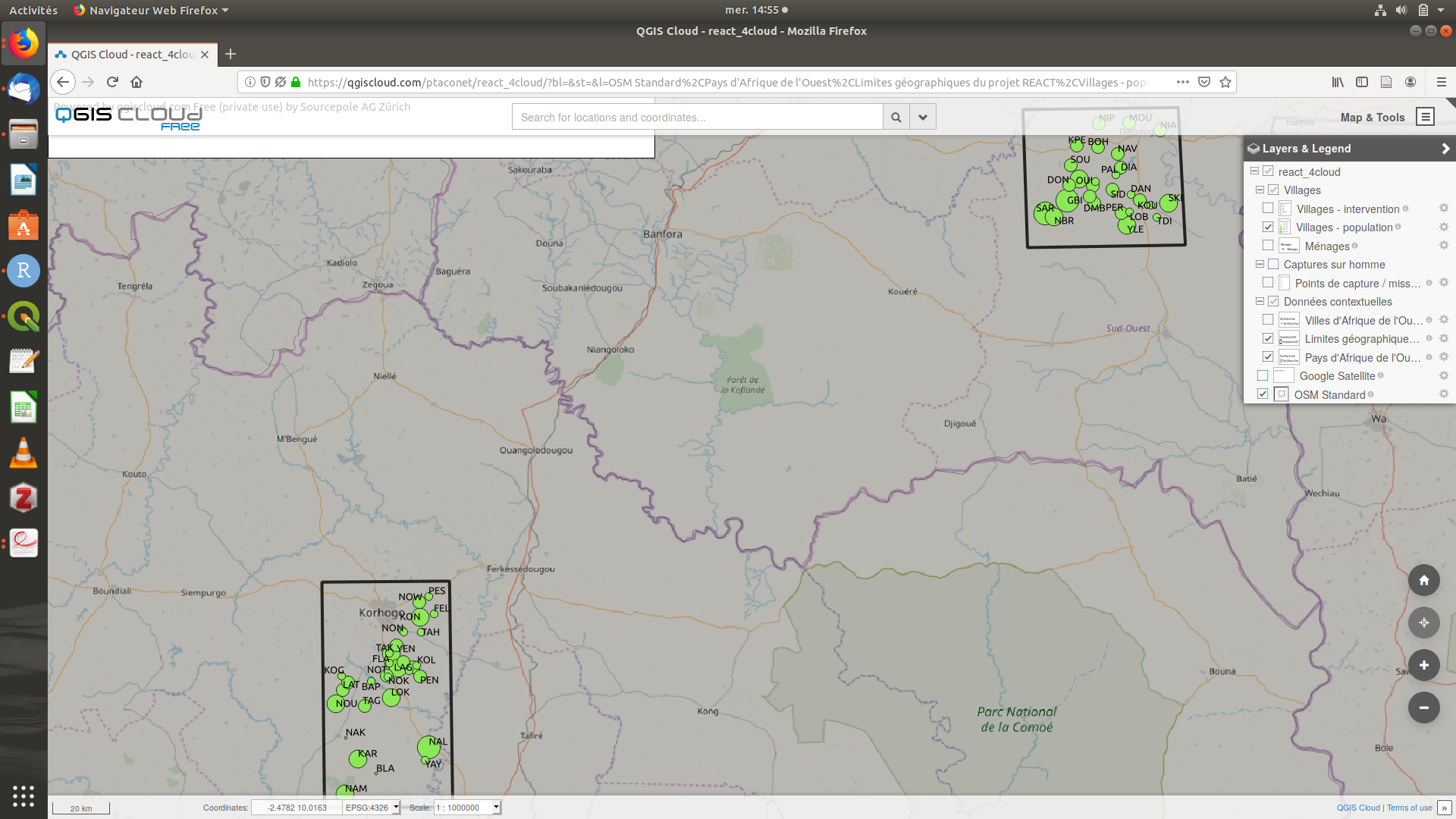Collapse the Données contextuelles group
Screen dimensions: 1456x819
coord(1260,301)
